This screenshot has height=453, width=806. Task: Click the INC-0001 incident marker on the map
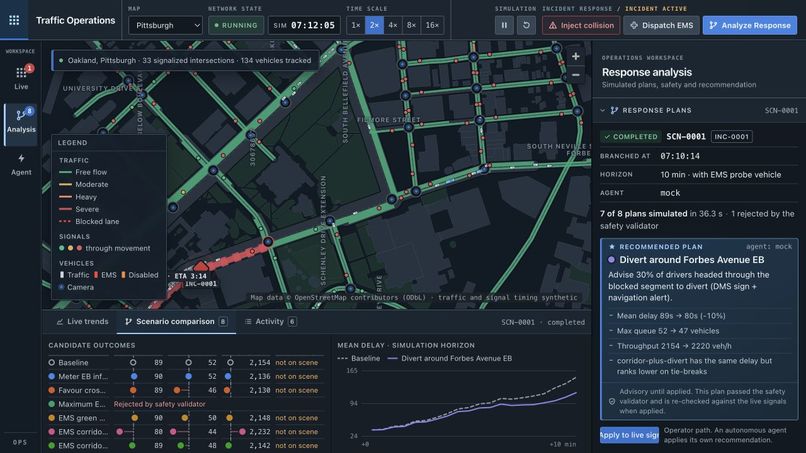point(201,266)
